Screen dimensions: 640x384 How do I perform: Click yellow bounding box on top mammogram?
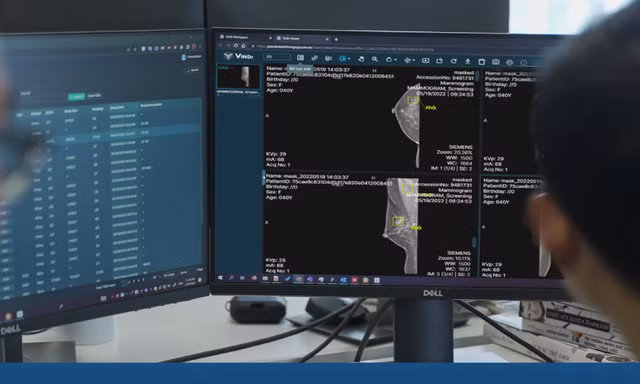tap(413, 100)
